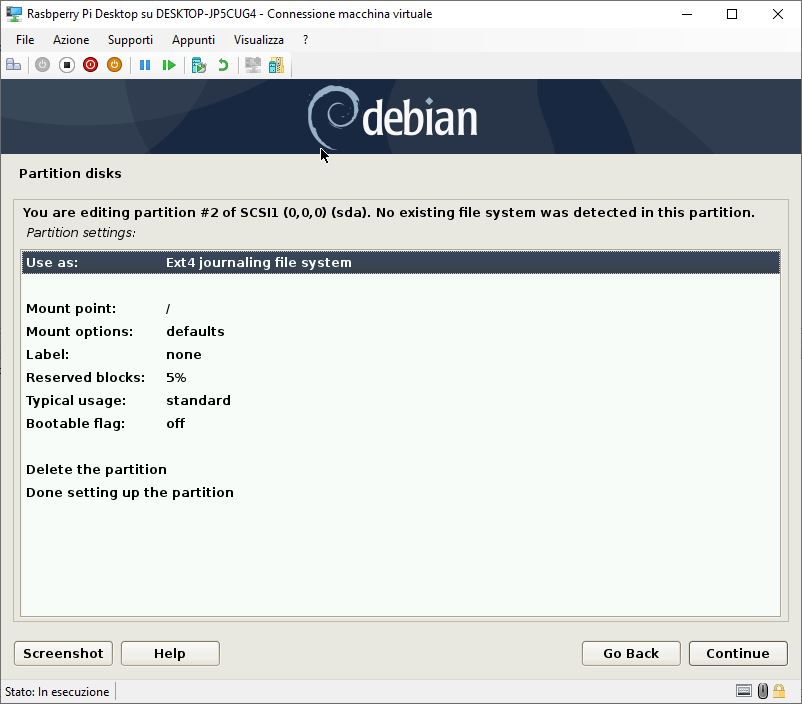Turn off the virtual machine with the stop icon
This screenshot has height=704, width=802.
coord(66,65)
